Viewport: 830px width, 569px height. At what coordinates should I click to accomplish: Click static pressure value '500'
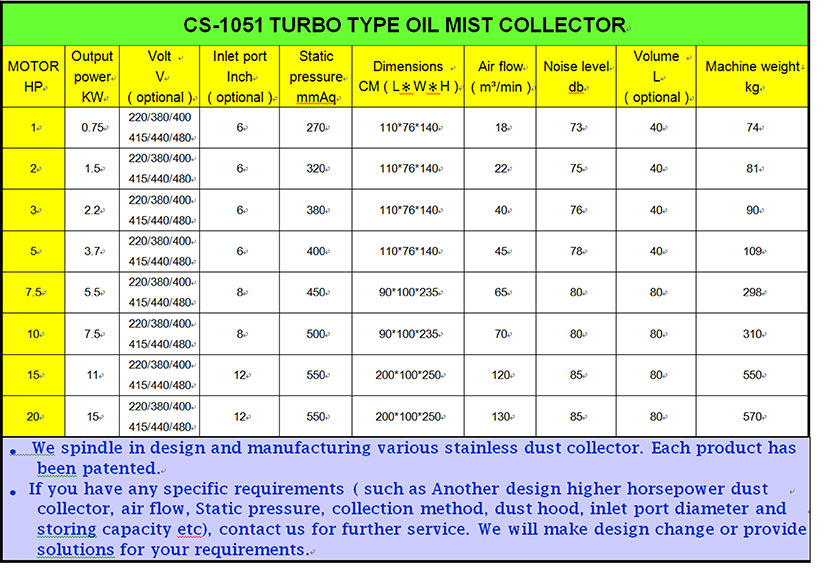316,334
